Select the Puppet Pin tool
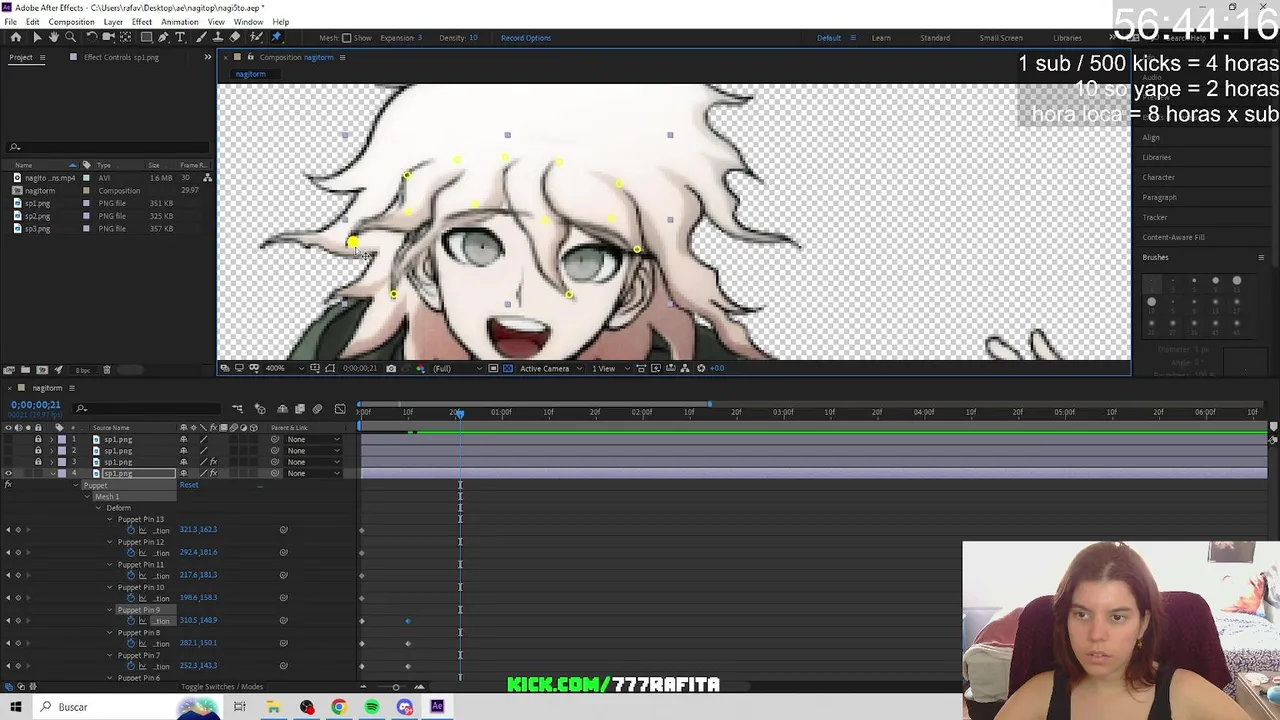This screenshot has height=720, width=1280. coord(276,37)
